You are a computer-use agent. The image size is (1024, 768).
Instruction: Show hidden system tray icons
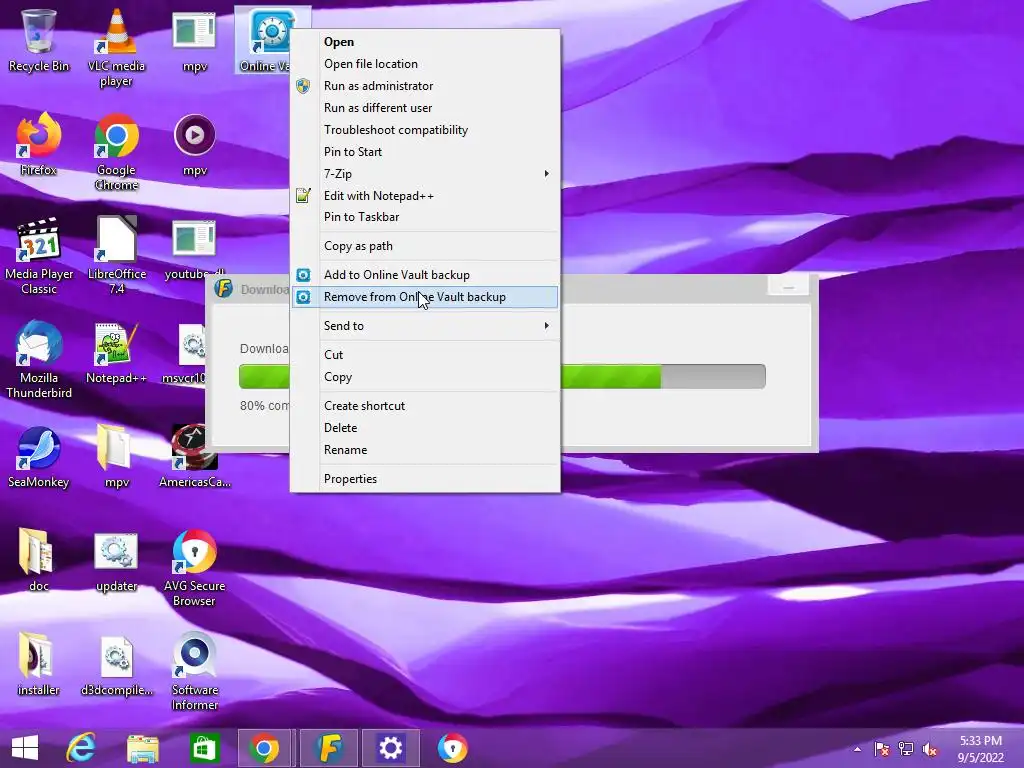(857, 749)
